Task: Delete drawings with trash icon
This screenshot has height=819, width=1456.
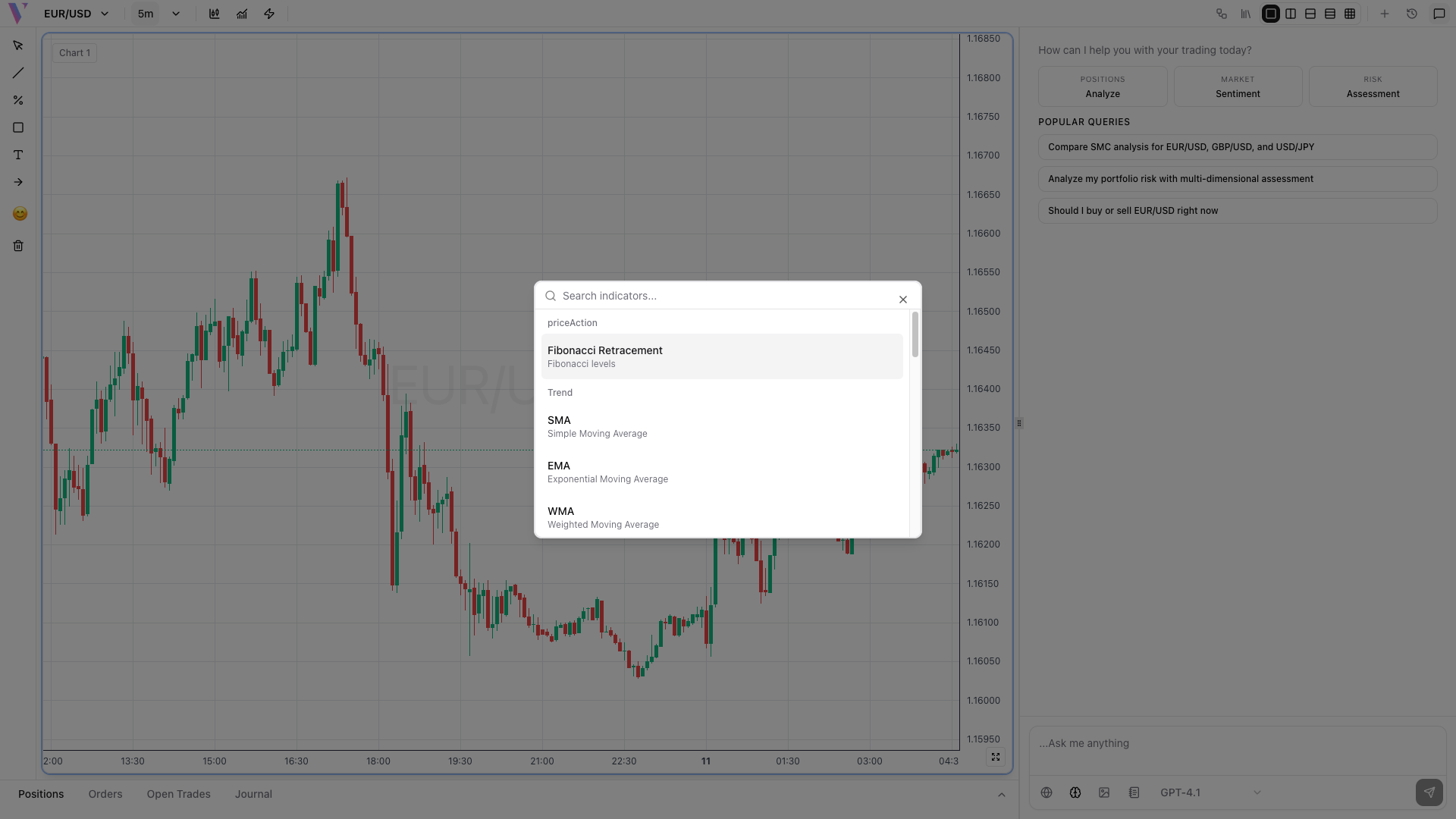Action: coord(18,246)
